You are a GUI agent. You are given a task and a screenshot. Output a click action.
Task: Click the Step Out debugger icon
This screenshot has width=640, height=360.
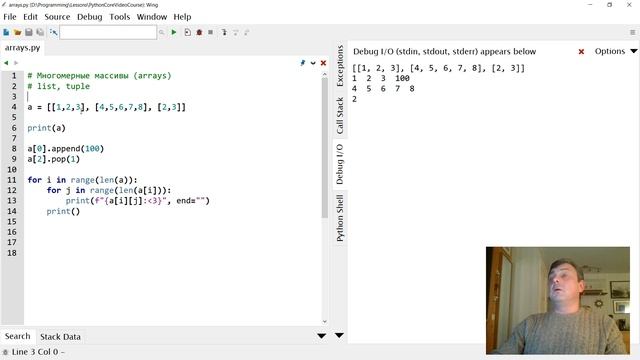pyautogui.click(x=247, y=32)
